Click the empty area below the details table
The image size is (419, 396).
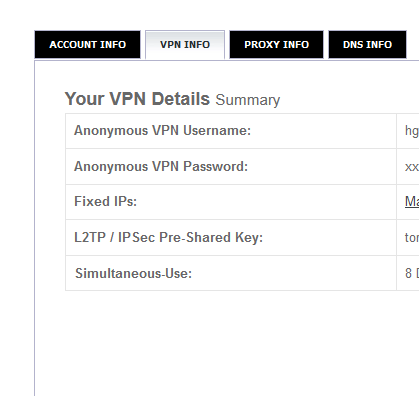tap(227, 343)
